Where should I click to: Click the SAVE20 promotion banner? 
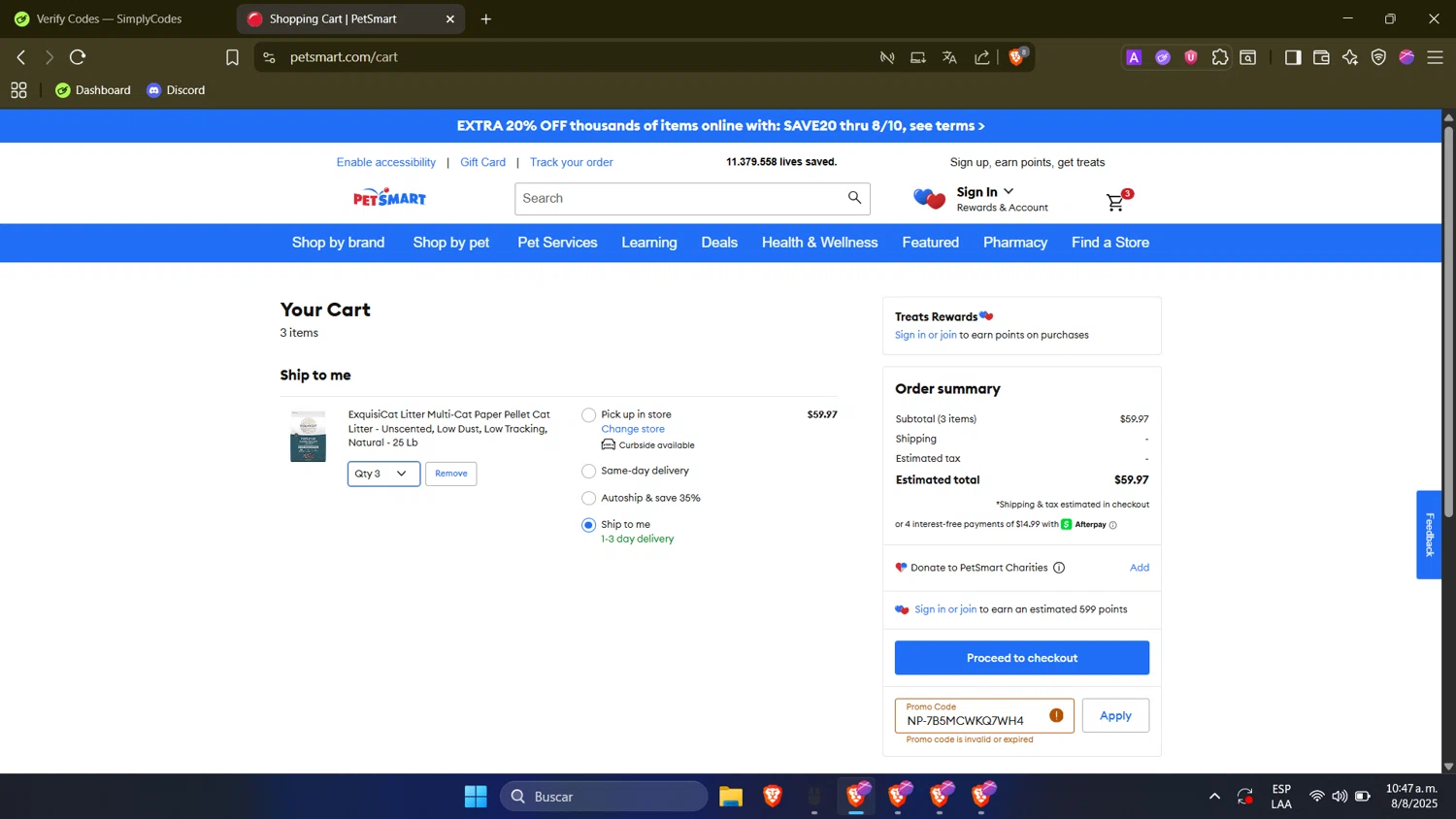pyautogui.click(x=720, y=126)
